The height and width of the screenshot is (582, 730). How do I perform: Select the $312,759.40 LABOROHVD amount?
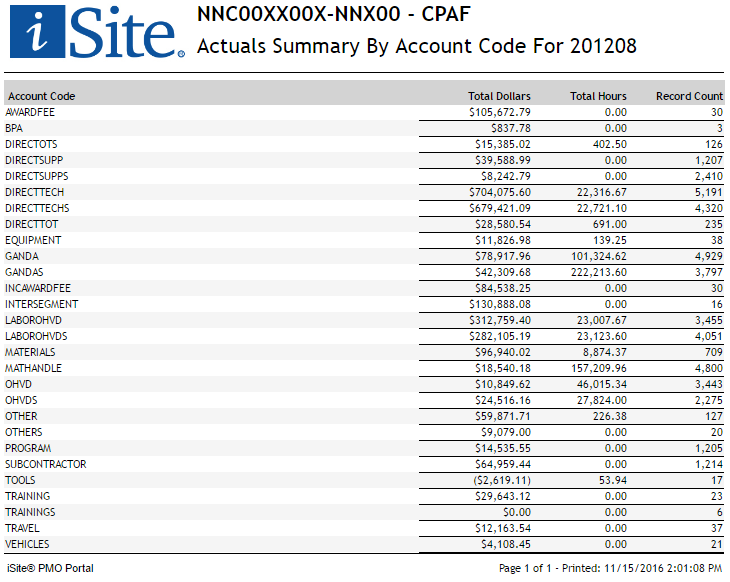click(500, 320)
